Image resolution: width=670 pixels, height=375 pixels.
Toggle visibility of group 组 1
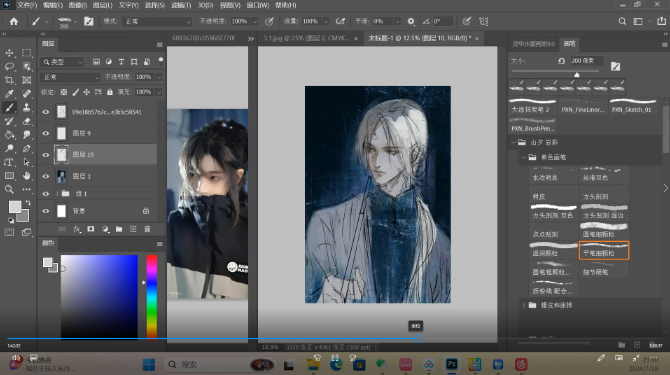46,193
